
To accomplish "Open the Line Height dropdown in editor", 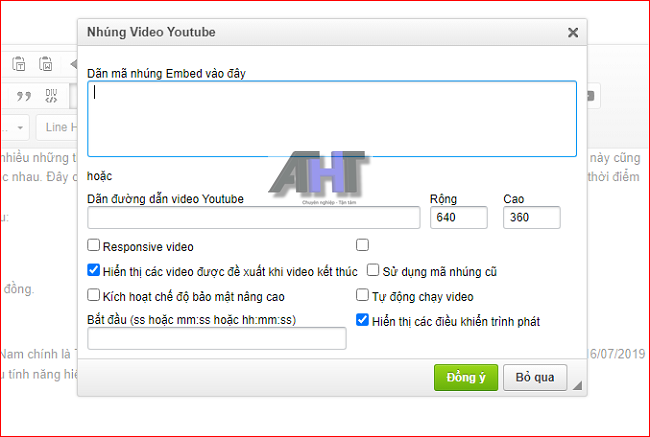I will [x=57, y=127].
